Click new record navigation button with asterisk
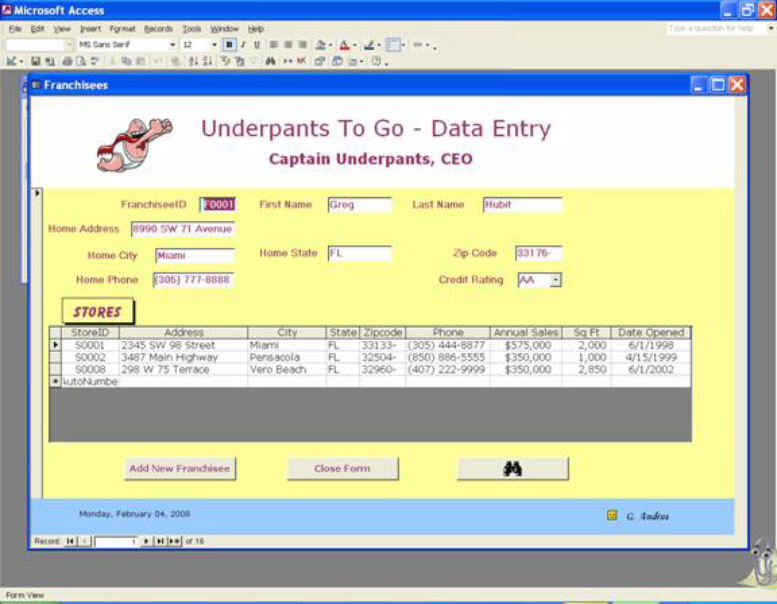This screenshot has width=777, height=604. (x=174, y=541)
